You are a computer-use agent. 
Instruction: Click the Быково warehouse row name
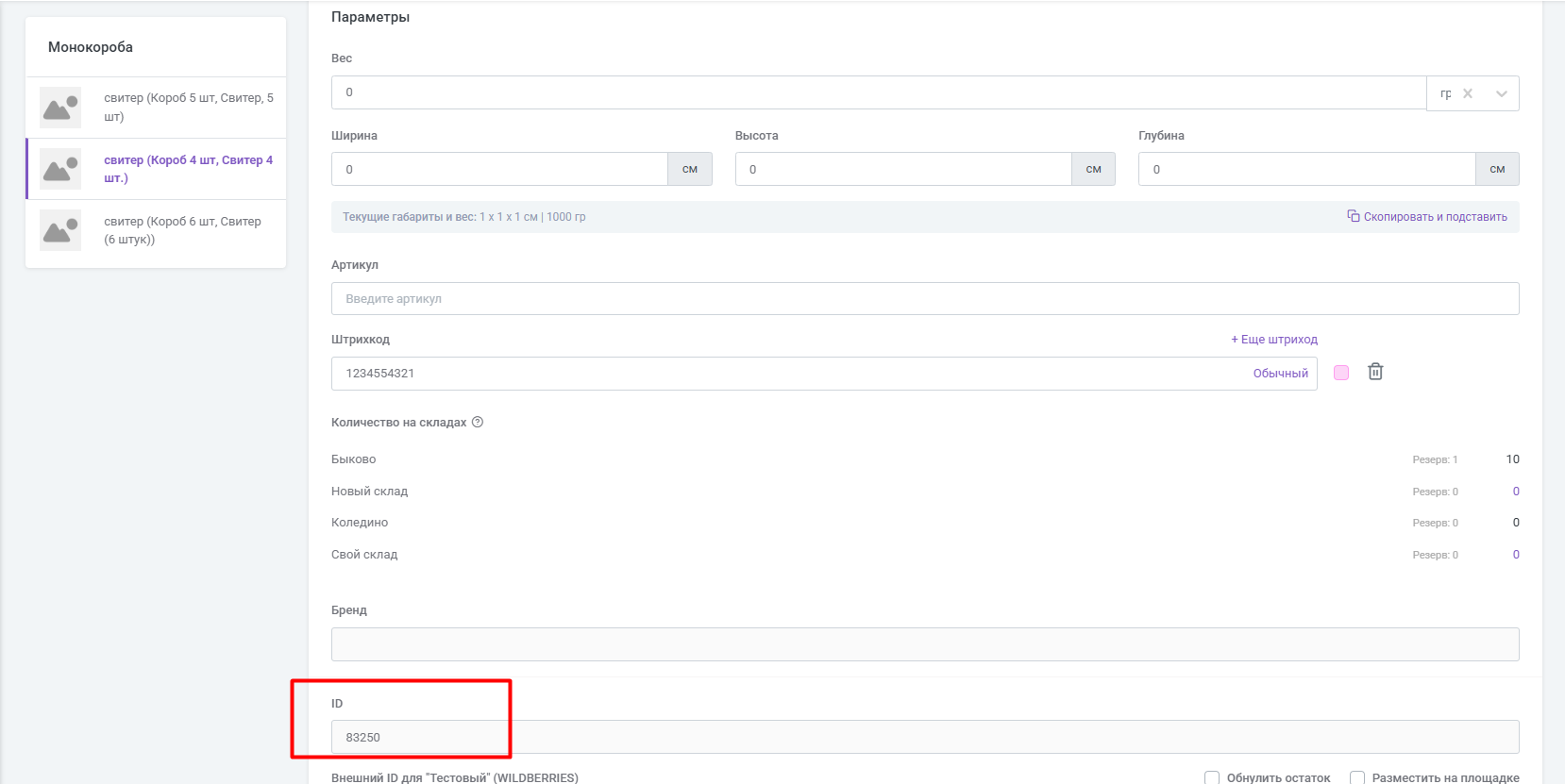click(353, 459)
